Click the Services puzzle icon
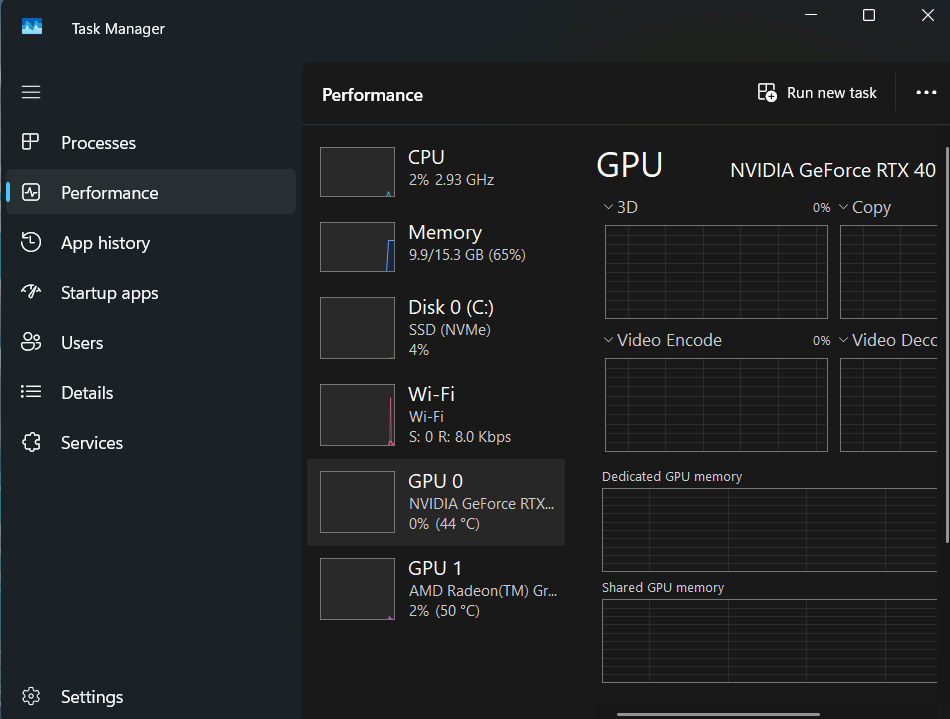Image resolution: width=950 pixels, height=719 pixels. 31,442
